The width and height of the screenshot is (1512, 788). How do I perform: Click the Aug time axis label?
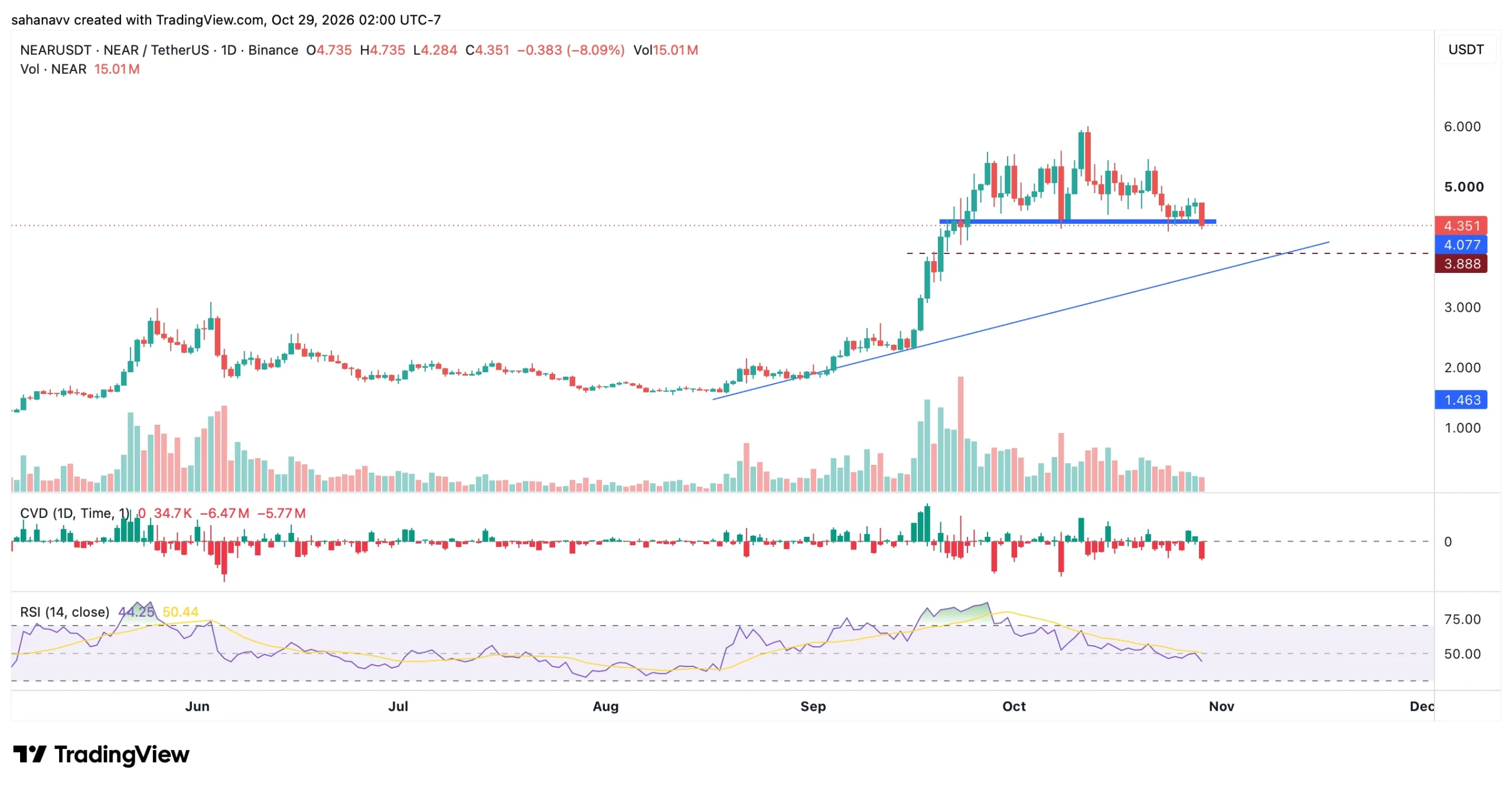[605, 706]
